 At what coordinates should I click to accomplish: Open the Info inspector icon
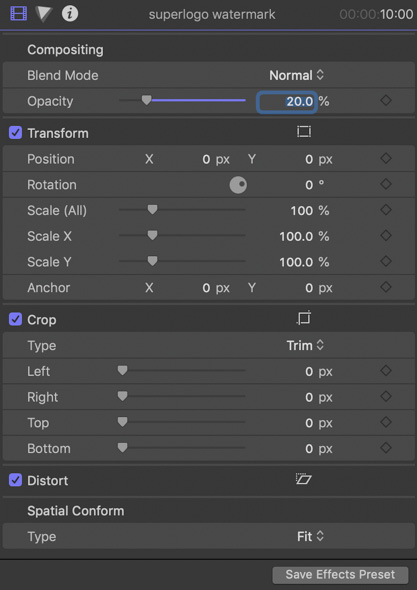(70, 14)
